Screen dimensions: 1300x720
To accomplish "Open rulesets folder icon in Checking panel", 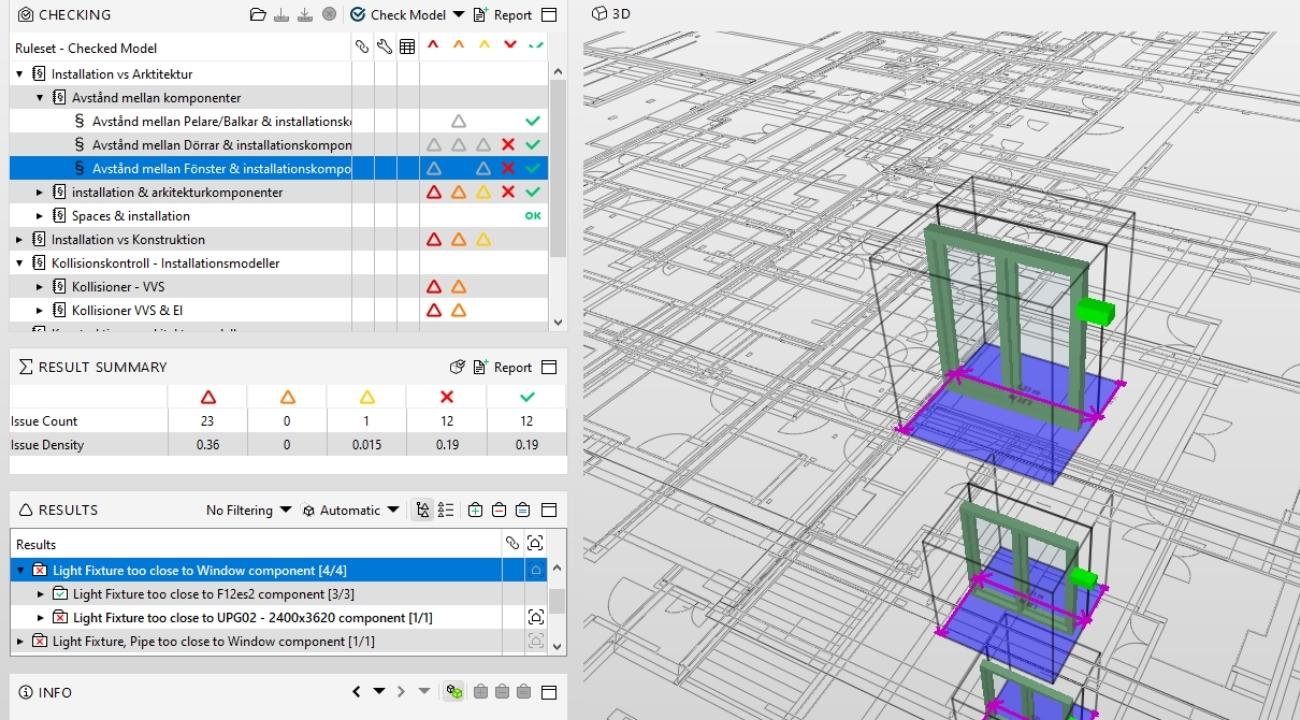I will (x=258, y=15).
